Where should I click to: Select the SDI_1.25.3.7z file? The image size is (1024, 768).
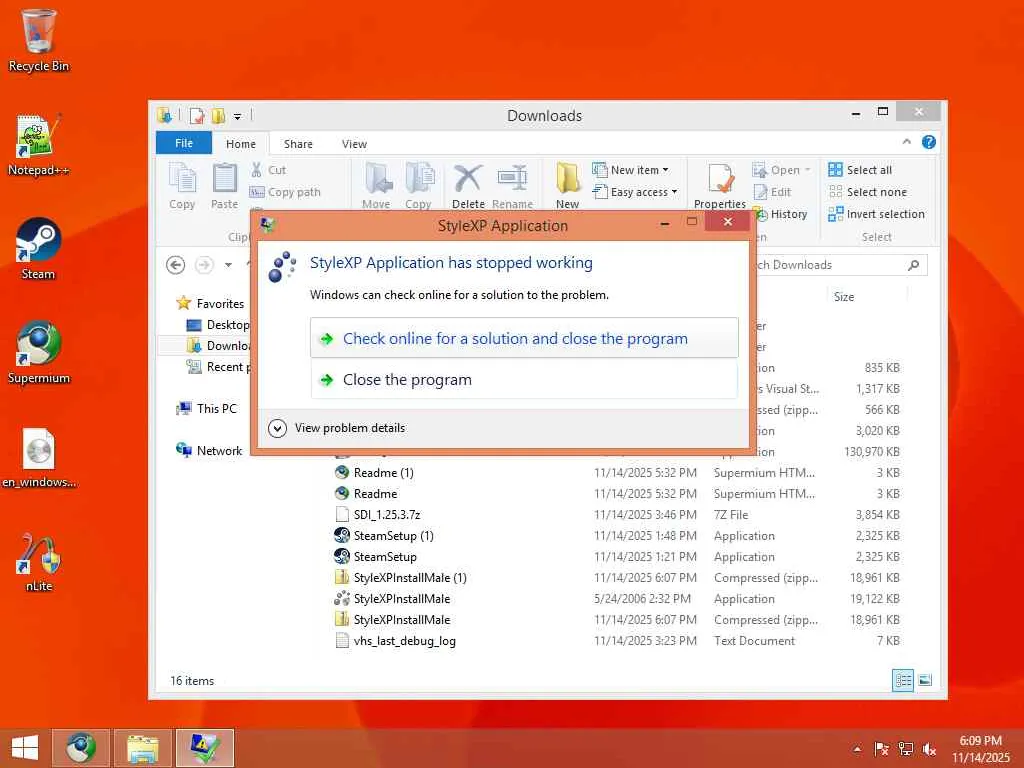(387, 515)
